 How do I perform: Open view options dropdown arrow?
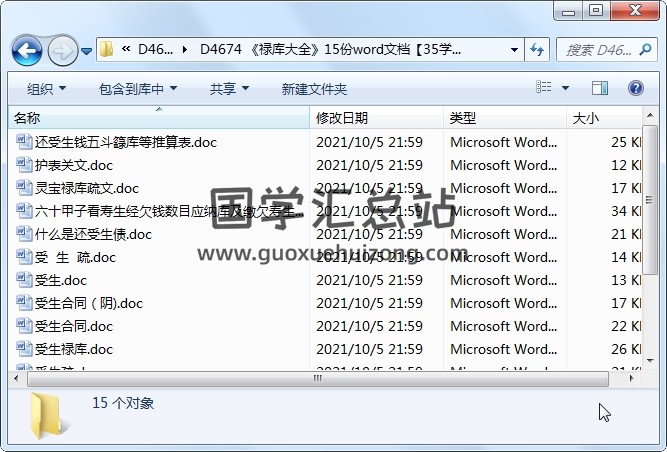tap(565, 88)
